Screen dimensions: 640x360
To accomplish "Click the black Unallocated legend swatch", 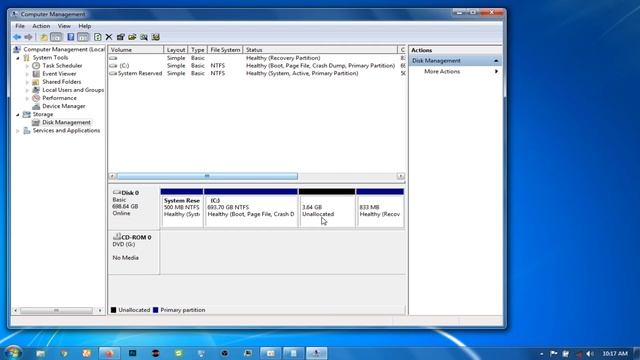I will click(x=113, y=310).
